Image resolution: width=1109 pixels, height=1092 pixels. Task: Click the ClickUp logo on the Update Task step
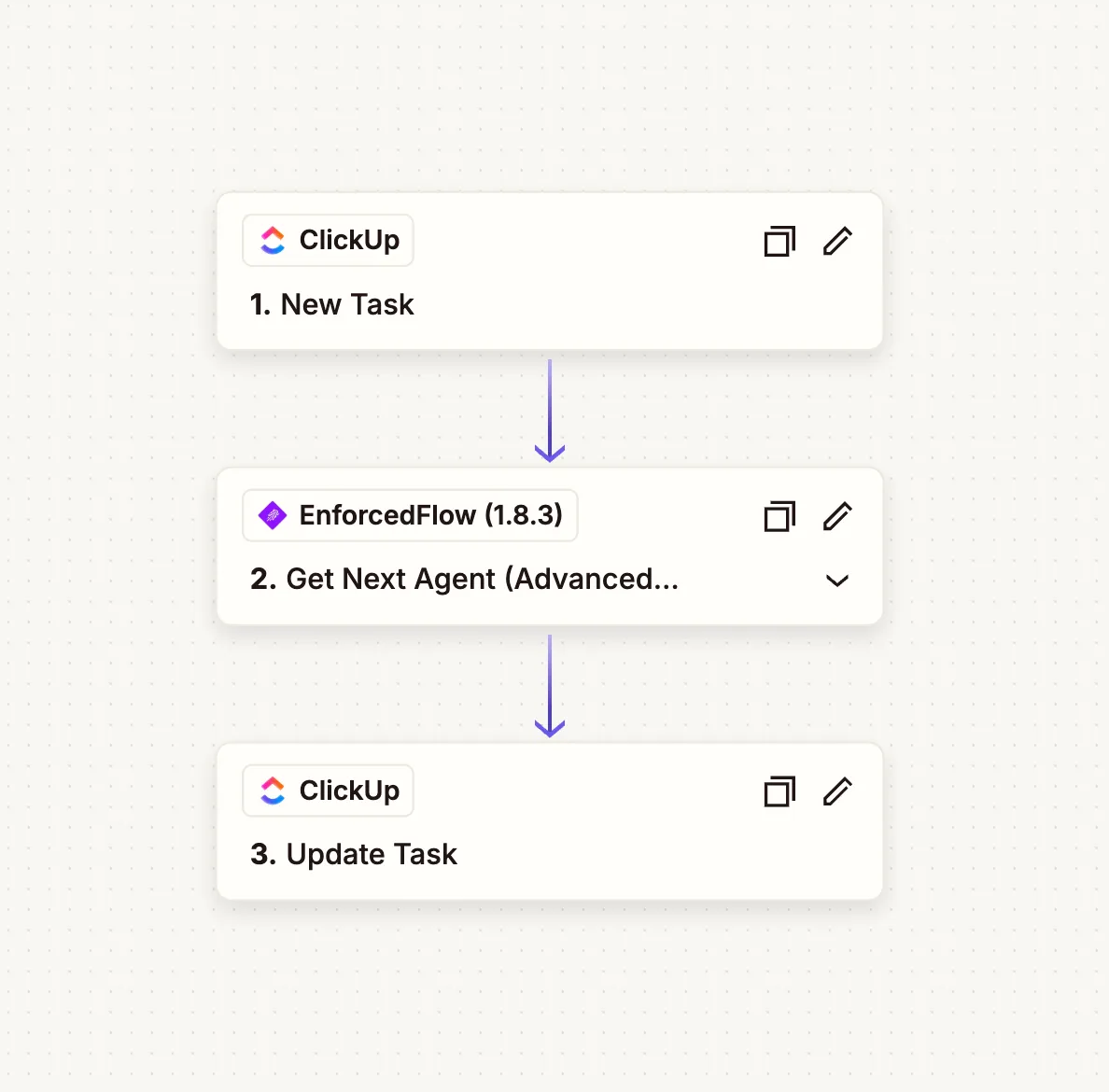273,791
